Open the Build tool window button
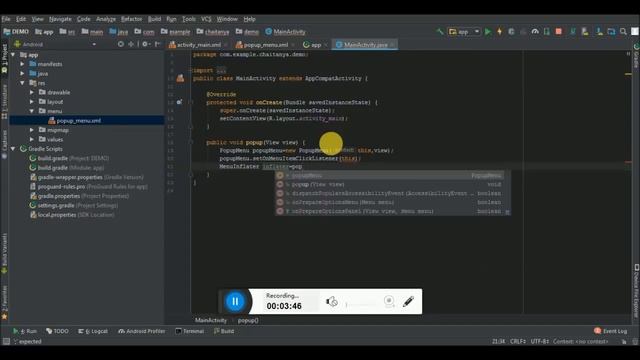The image size is (640, 360). pyautogui.click(x=224, y=331)
